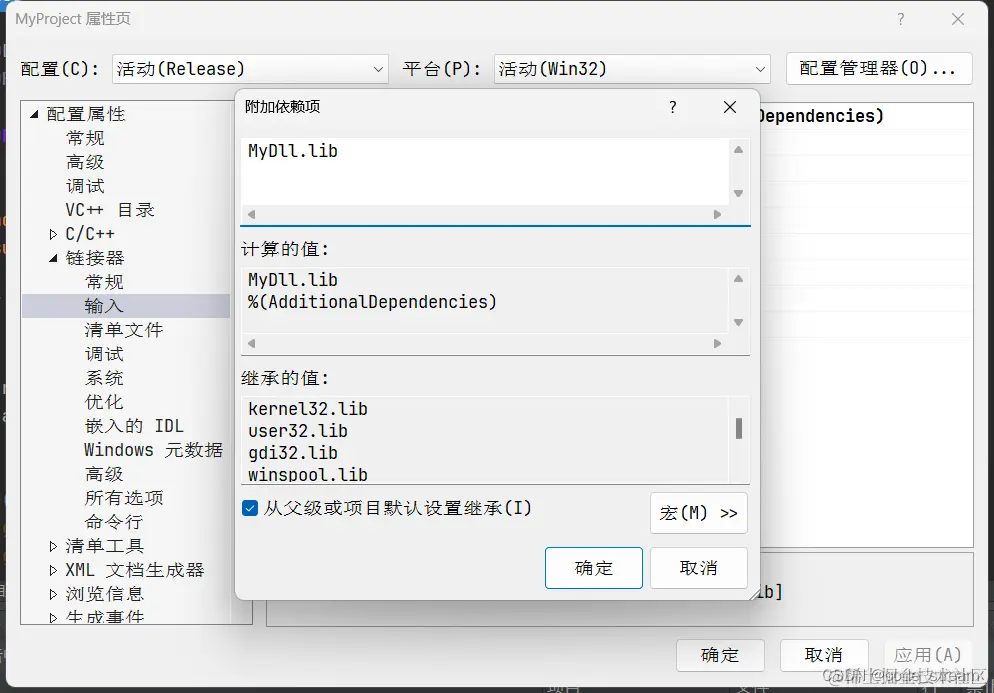The height and width of the screenshot is (693, 994).
Task: Select 调试 under 配置属性
Action: 85,186
